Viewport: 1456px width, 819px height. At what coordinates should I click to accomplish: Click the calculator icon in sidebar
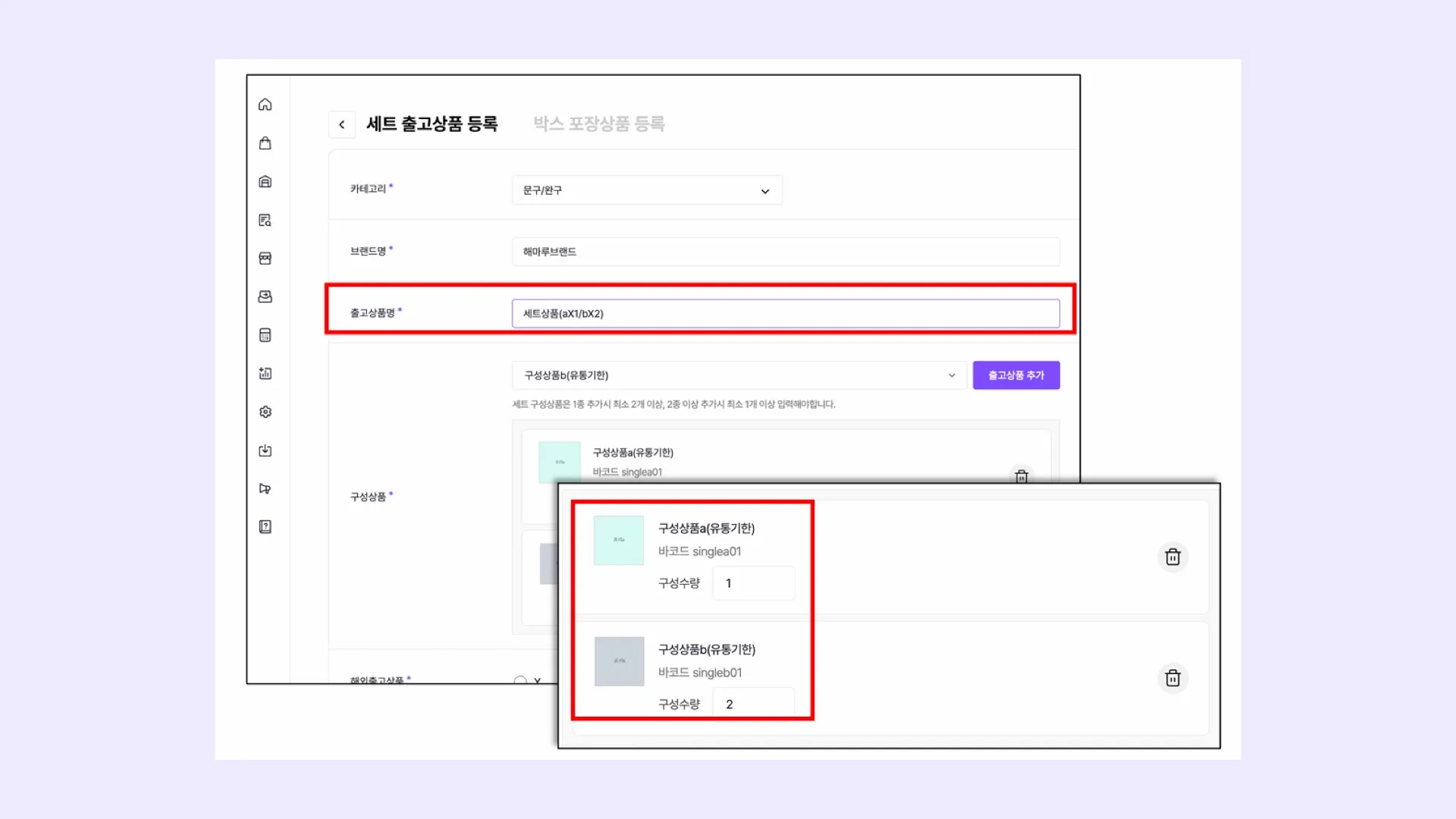pyautogui.click(x=265, y=335)
